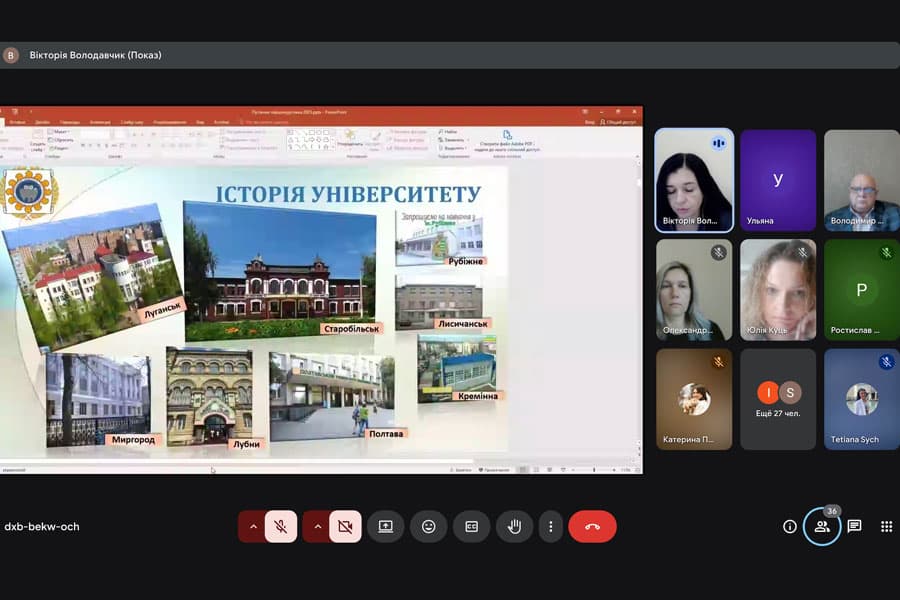Leave the call with red hang-up button
Screen dimensions: 900x600
point(592,527)
